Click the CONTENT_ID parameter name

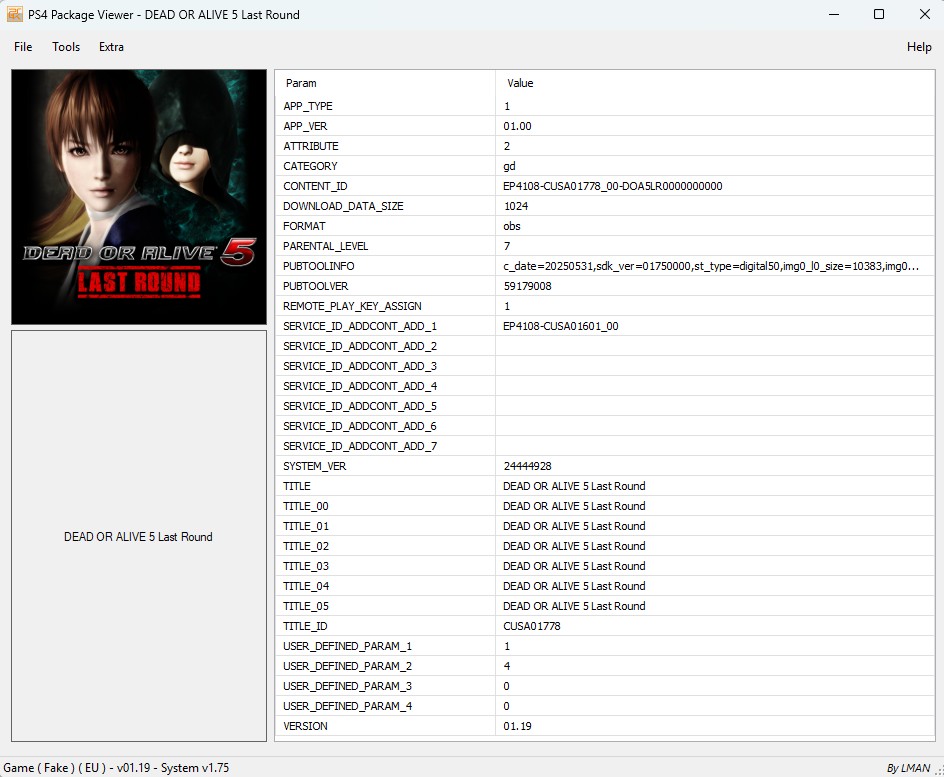[315, 186]
